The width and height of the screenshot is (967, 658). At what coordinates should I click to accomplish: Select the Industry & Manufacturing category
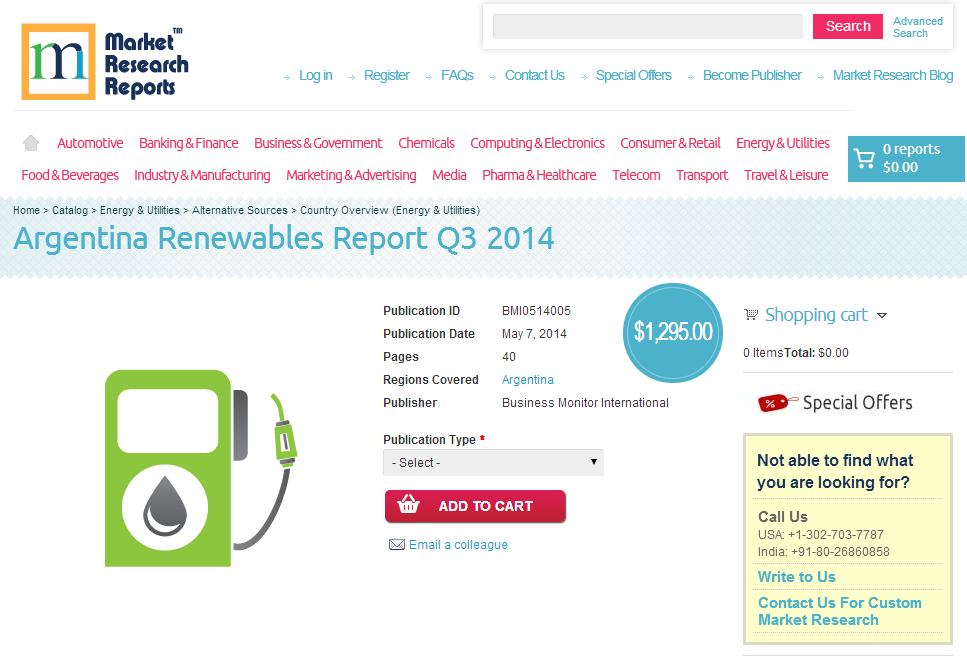(202, 175)
